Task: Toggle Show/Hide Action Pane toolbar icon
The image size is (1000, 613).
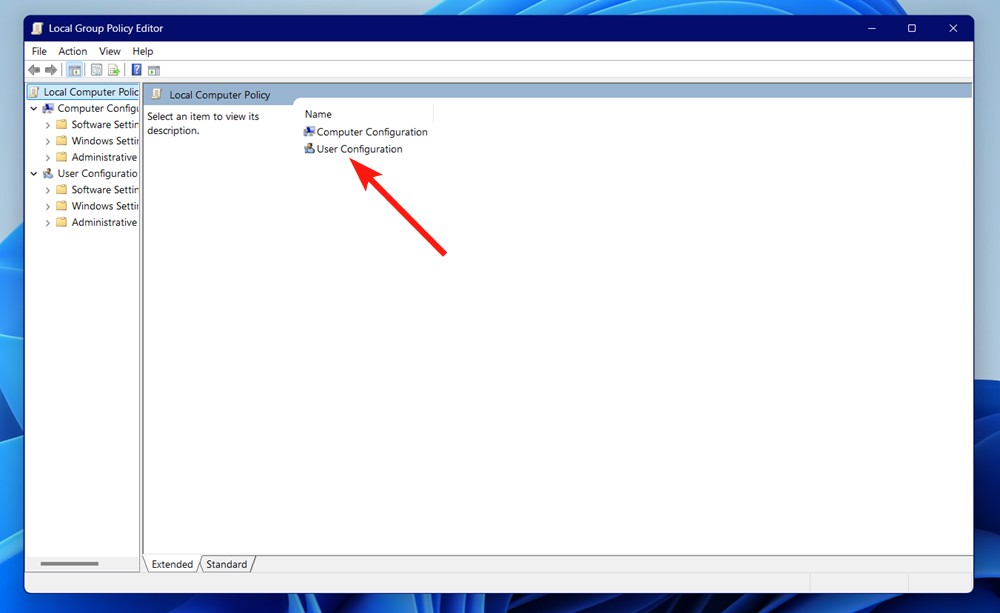Action: [154, 70]
